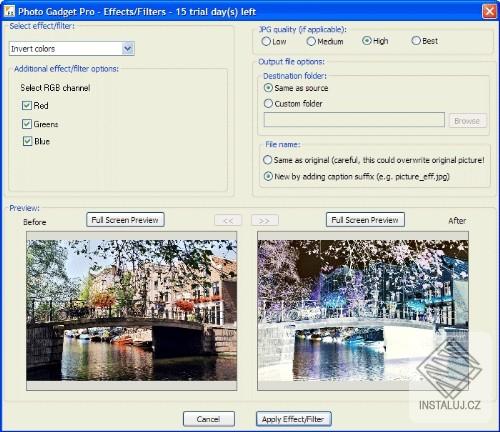Select Low JPG quality
500x432 pixels.
pyautogui.click(x=266, y=41)
